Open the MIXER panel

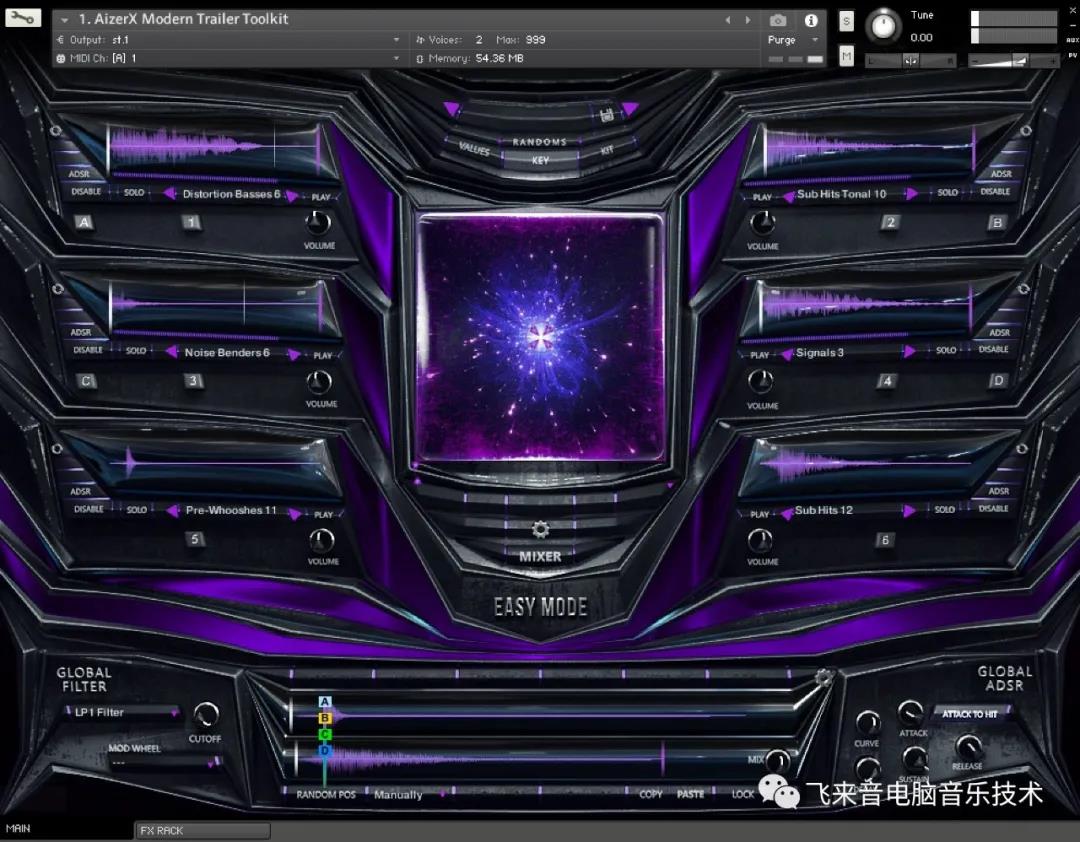pyautogui.click(x=540, y=556)
